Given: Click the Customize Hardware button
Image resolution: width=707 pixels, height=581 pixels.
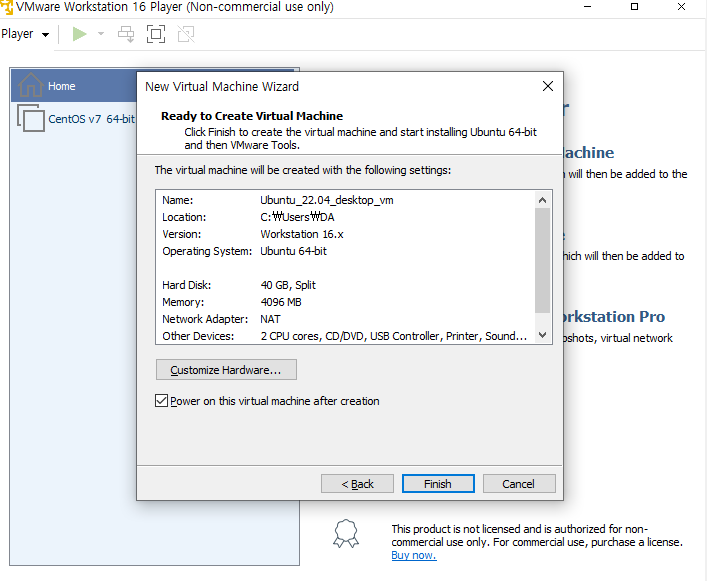Looking at the screenshot, I should point(226,370).
